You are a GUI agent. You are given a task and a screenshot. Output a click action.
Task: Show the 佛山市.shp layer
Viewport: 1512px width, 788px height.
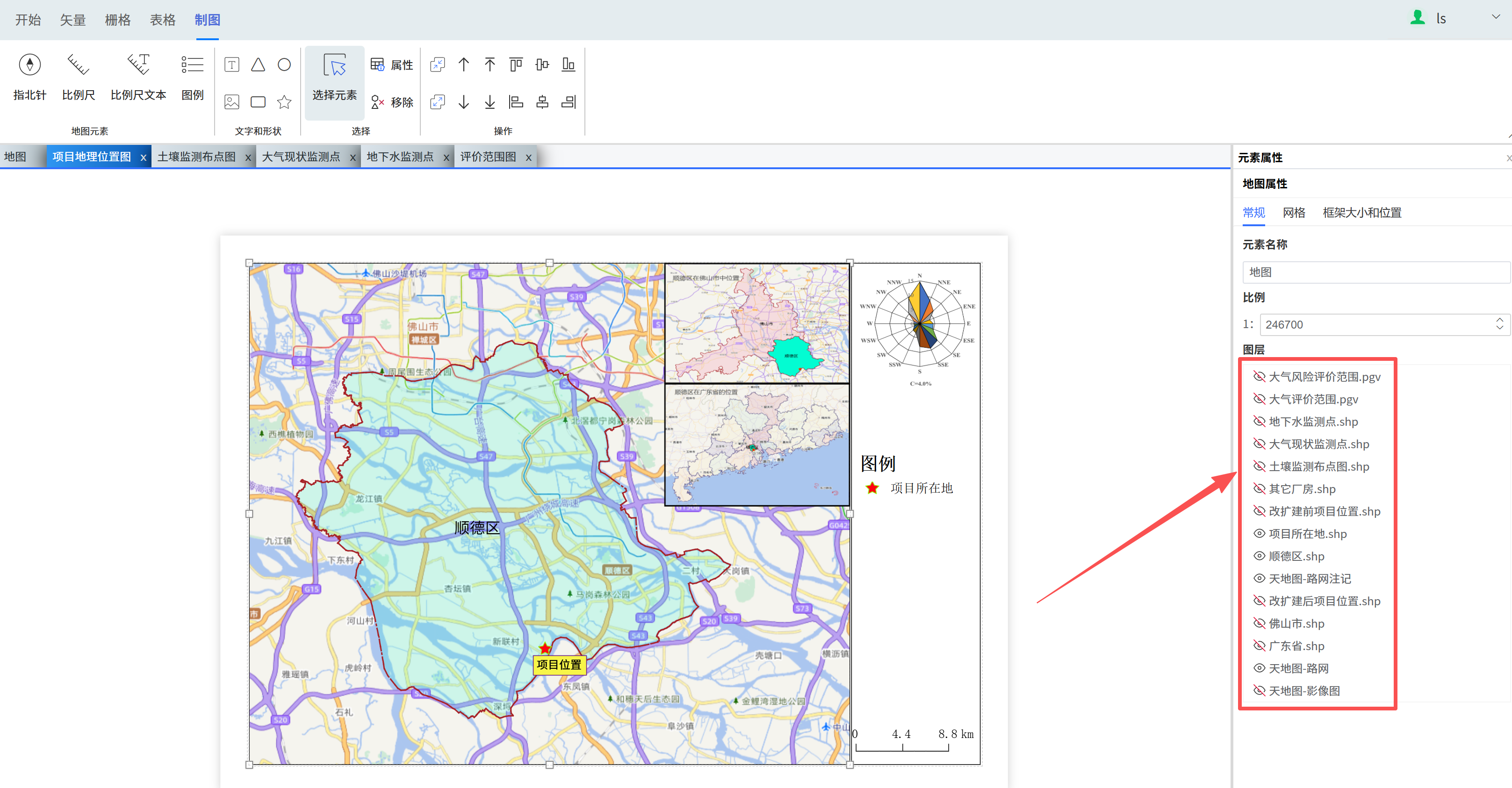tap(1259, 623)
